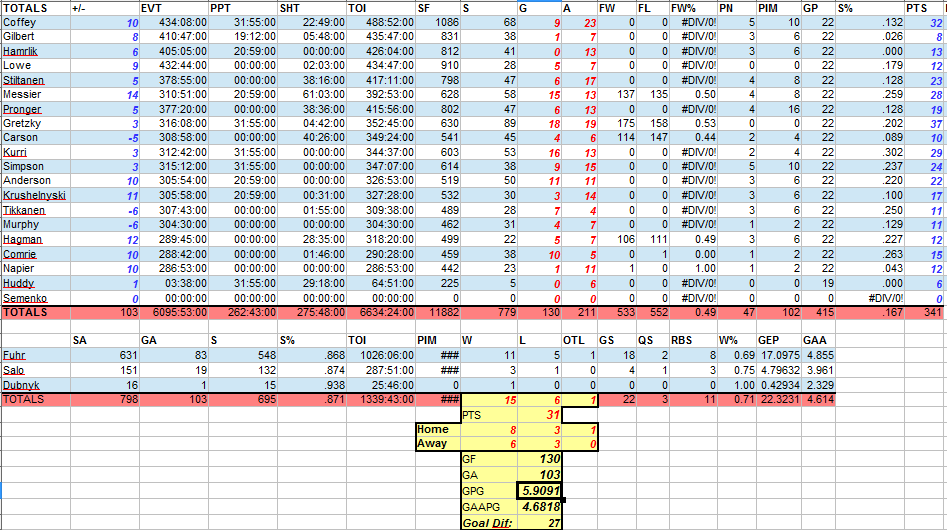Select the Murphy name cell
The image size is (947, 530).
tap(36, 225)
